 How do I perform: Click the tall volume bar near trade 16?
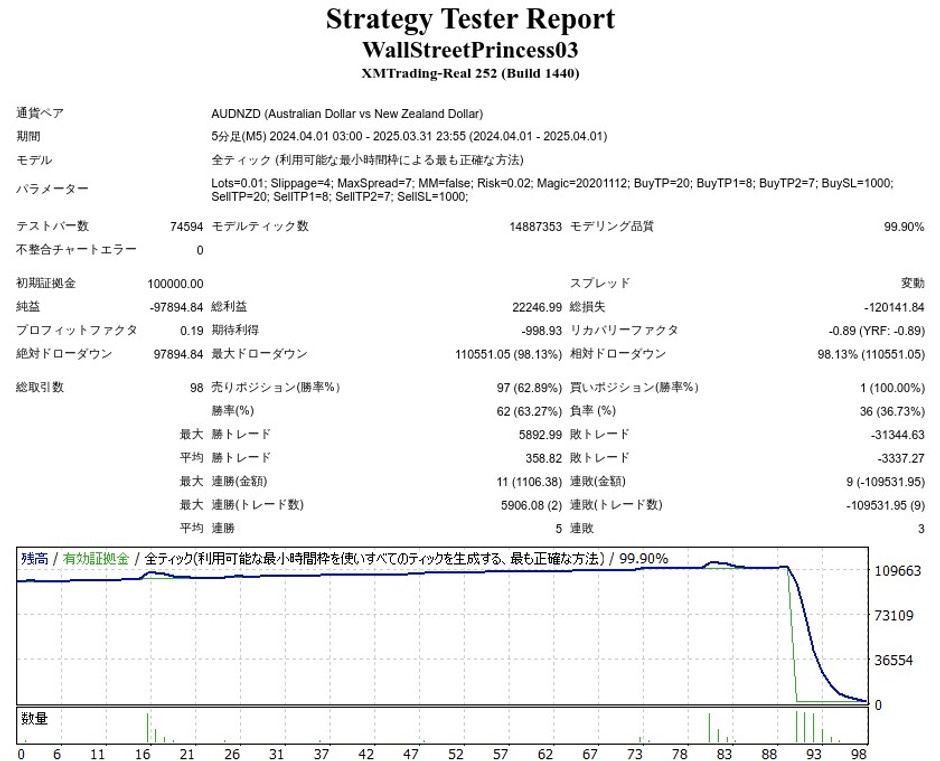(x=147, y=728)
